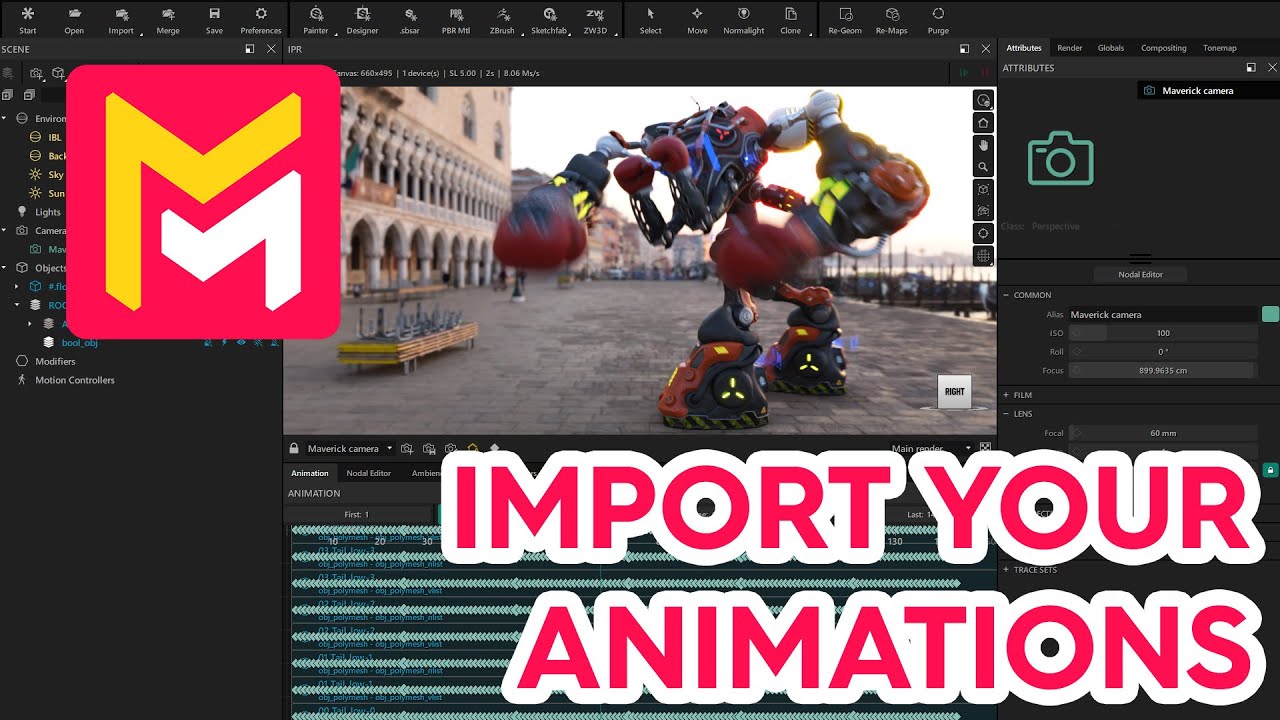Select the Sun environment item
The width and height of the screenshot is (1280, 720).
(57, 193)
